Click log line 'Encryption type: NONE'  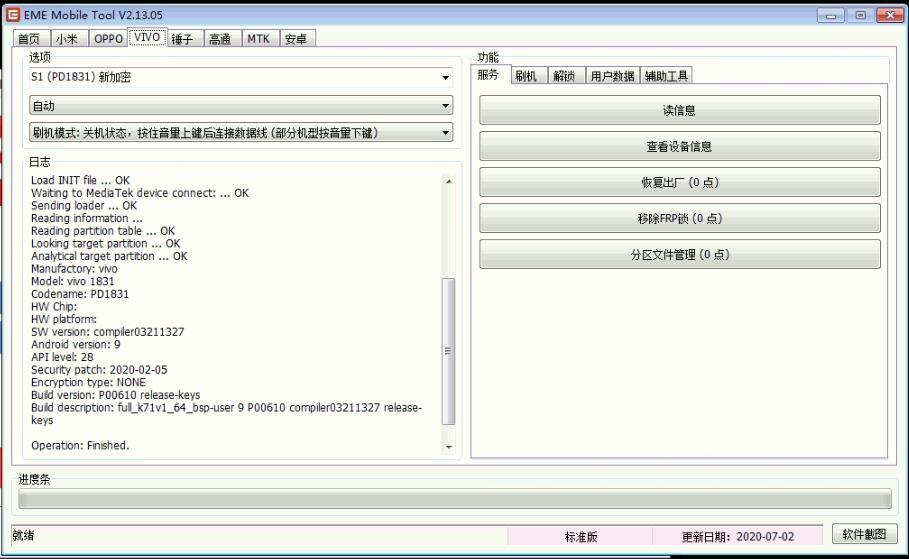[88, 383]
